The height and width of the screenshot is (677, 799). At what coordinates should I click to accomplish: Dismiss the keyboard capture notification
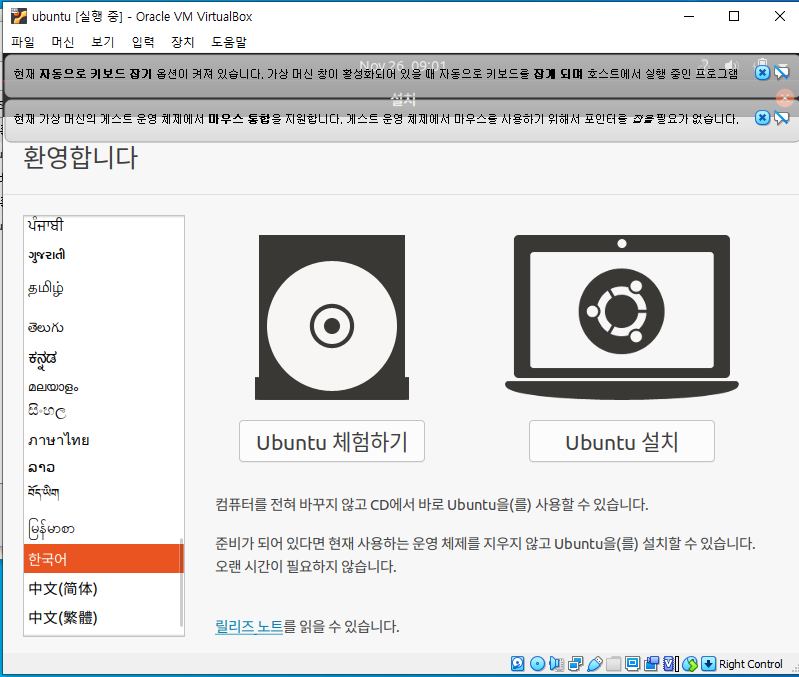762,73
